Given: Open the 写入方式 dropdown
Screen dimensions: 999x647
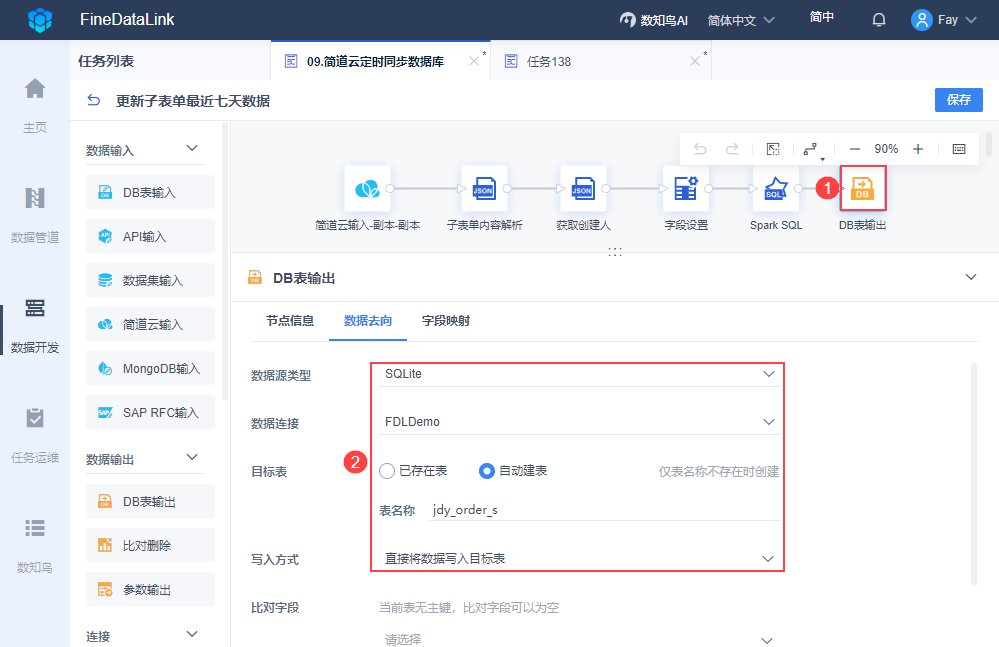Looking at the screenshot, I should tap(579, 558).
